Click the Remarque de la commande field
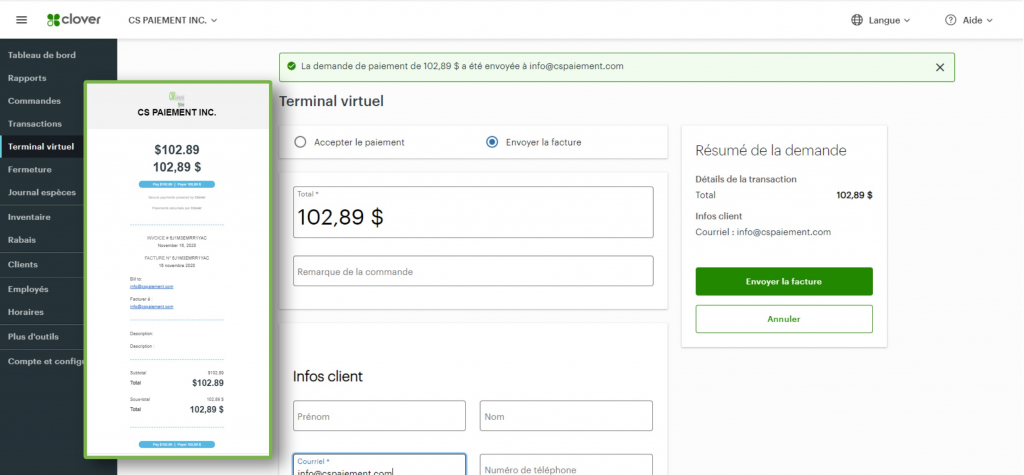Screen dimensions: 1024x475 click(472, 271)
